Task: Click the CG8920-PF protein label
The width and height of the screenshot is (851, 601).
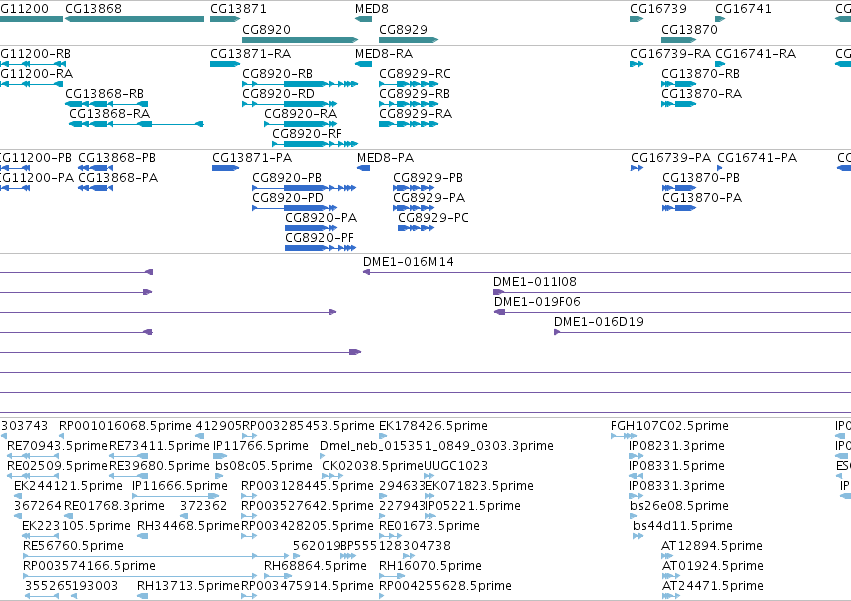Action: click(x=320, y=238)
